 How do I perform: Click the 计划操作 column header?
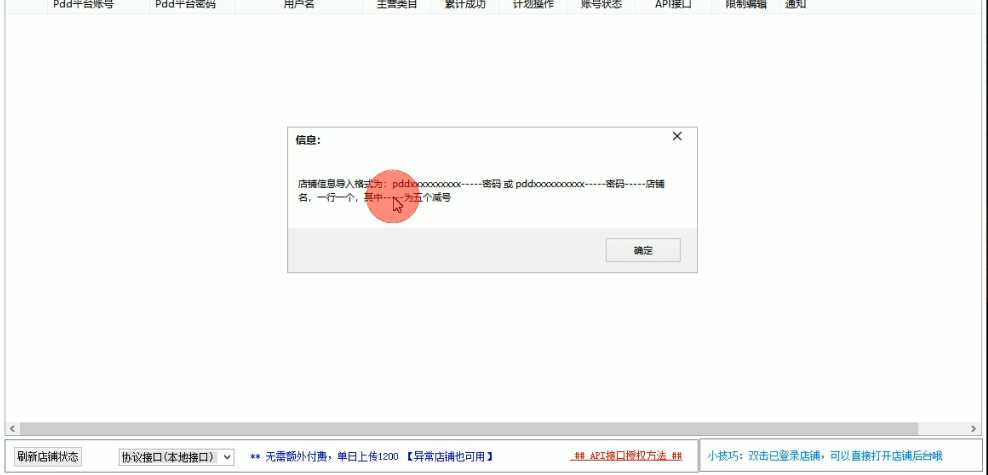click(533, 5)
